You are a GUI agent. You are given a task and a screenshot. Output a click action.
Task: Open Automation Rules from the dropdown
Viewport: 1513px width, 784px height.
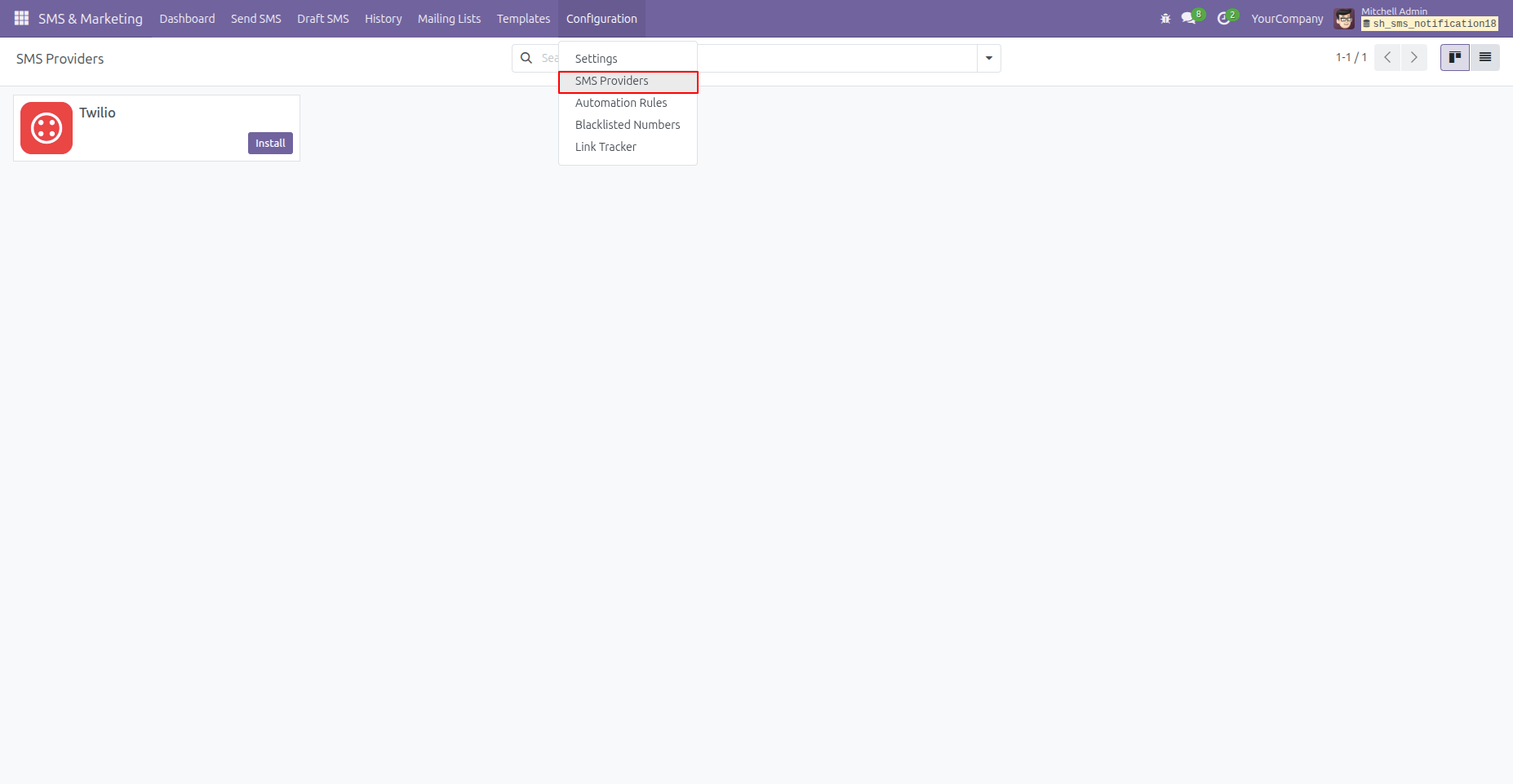tap(628, 103)
